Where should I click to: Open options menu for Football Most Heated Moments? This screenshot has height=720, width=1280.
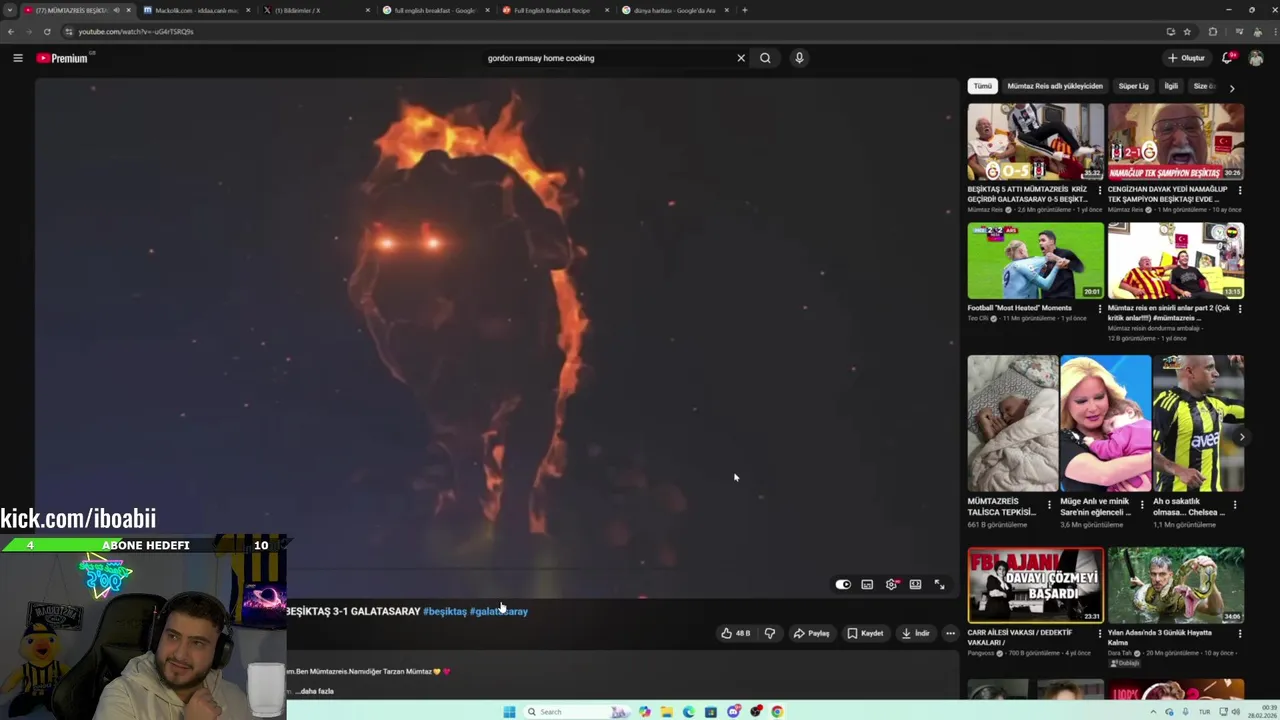point(1100,308)
